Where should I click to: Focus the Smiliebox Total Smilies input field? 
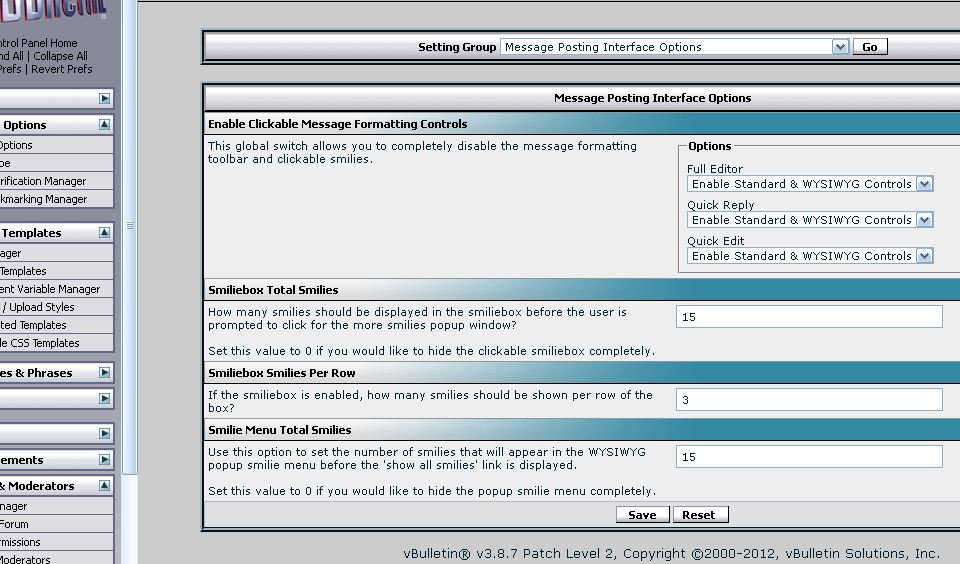pyautogui.click(x=809, y=317)
